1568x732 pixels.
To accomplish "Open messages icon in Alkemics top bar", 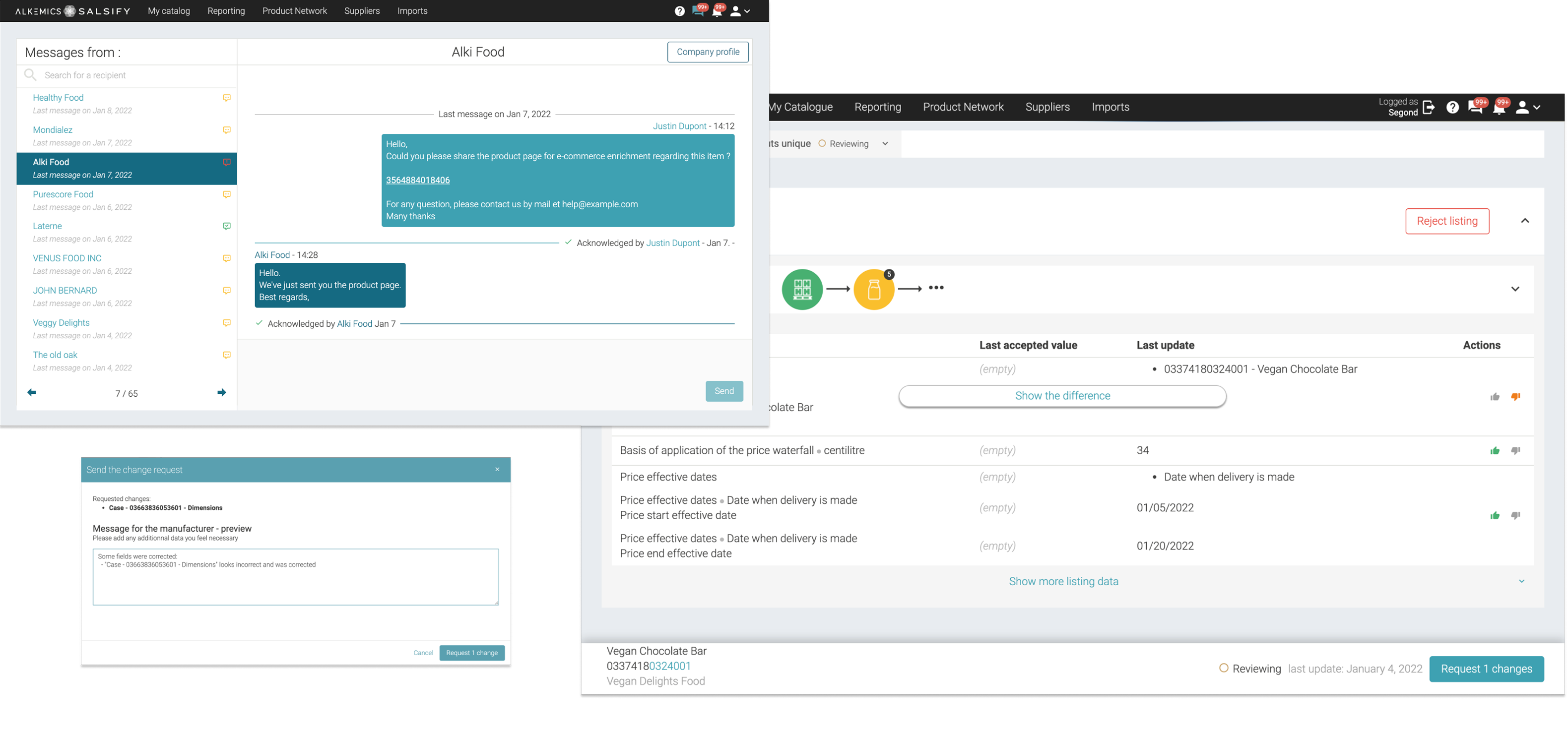I will point(698,11).
